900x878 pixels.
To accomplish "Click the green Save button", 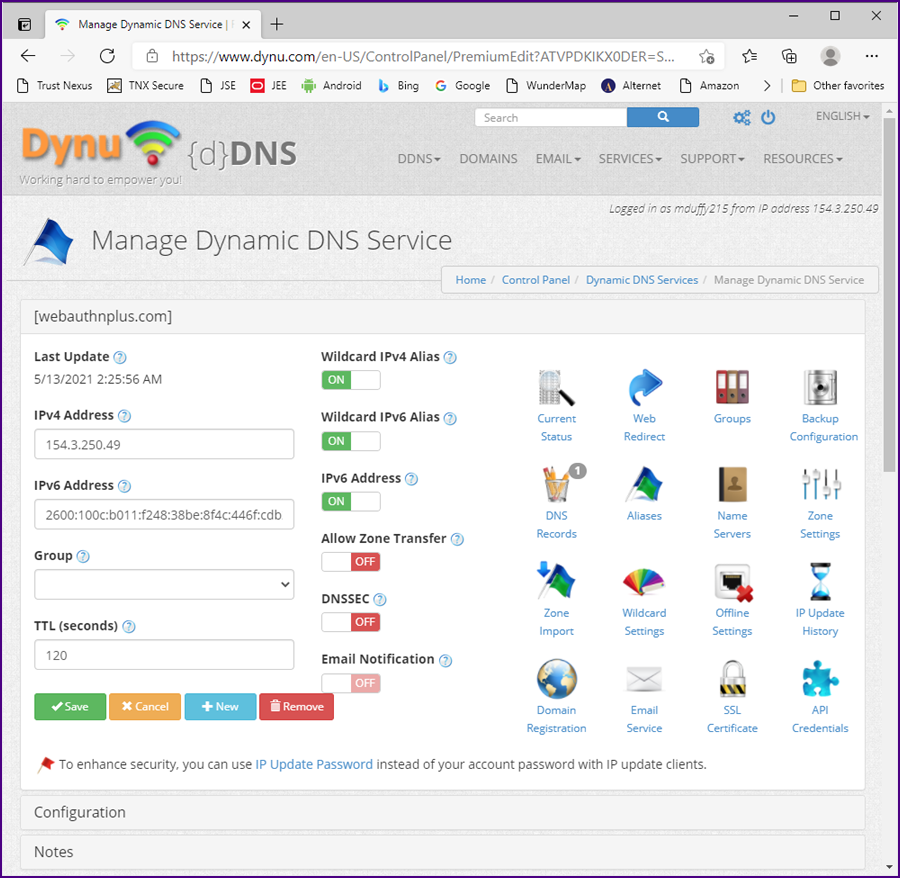I will coord(69,706).
